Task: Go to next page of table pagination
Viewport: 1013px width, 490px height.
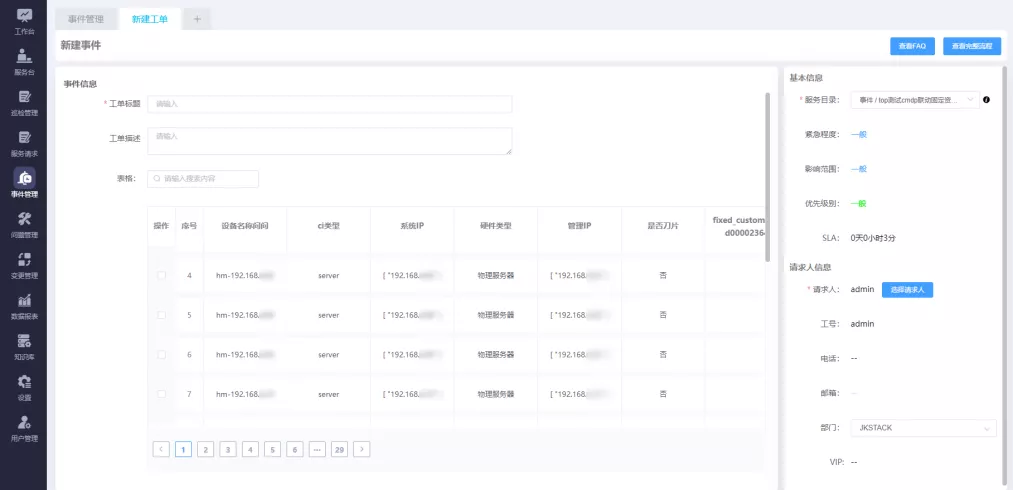Action: coord(362,449)
